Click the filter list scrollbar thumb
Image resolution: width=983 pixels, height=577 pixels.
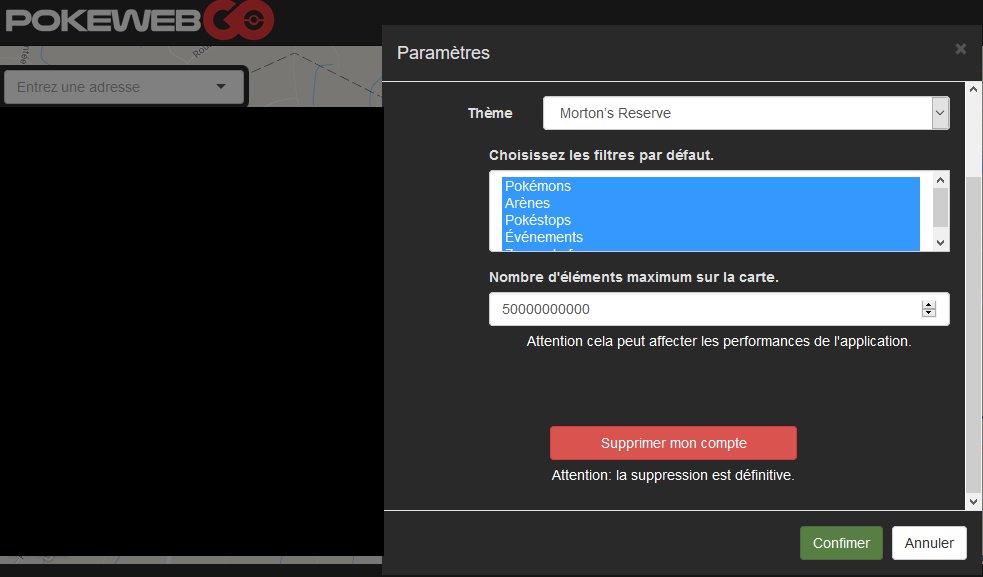coord(940,207)
